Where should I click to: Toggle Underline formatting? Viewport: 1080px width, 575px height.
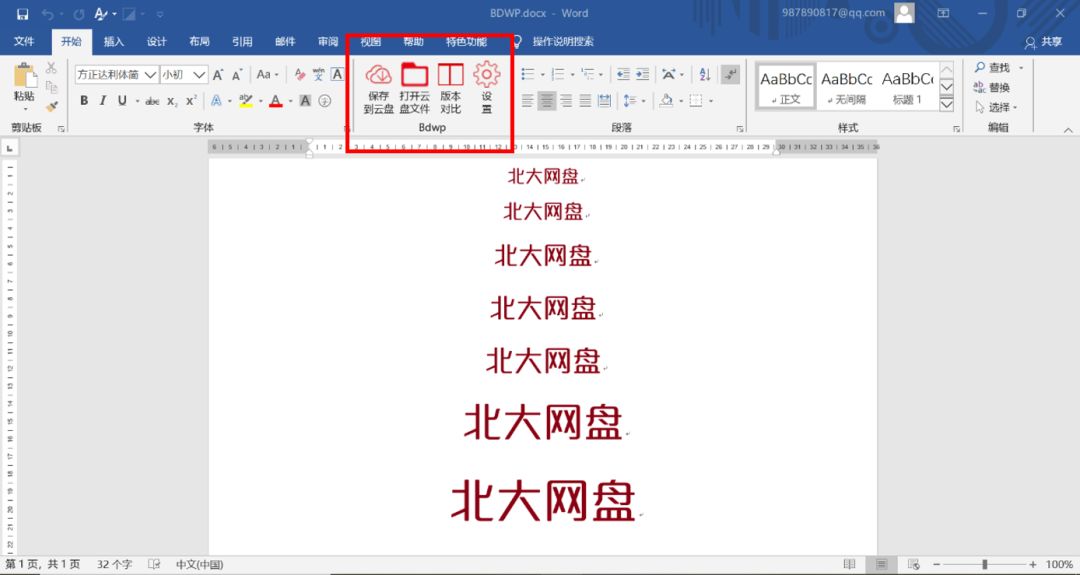pos(122,101)
